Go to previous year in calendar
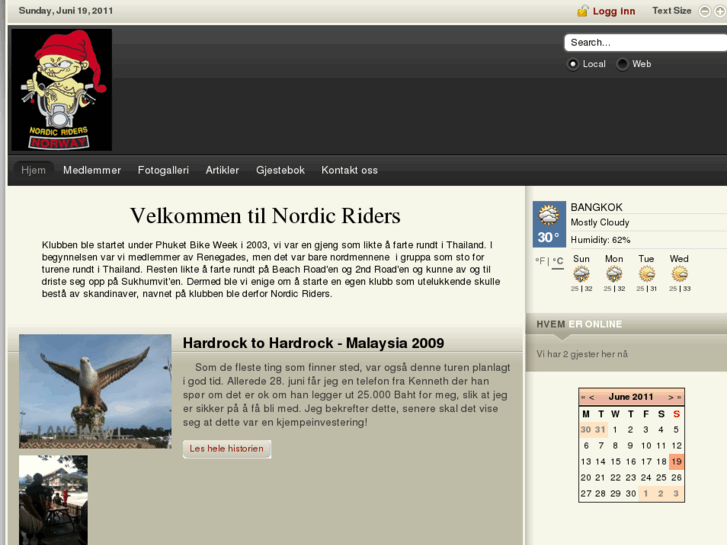The image size is (727, 545). (x=583, y=398)
